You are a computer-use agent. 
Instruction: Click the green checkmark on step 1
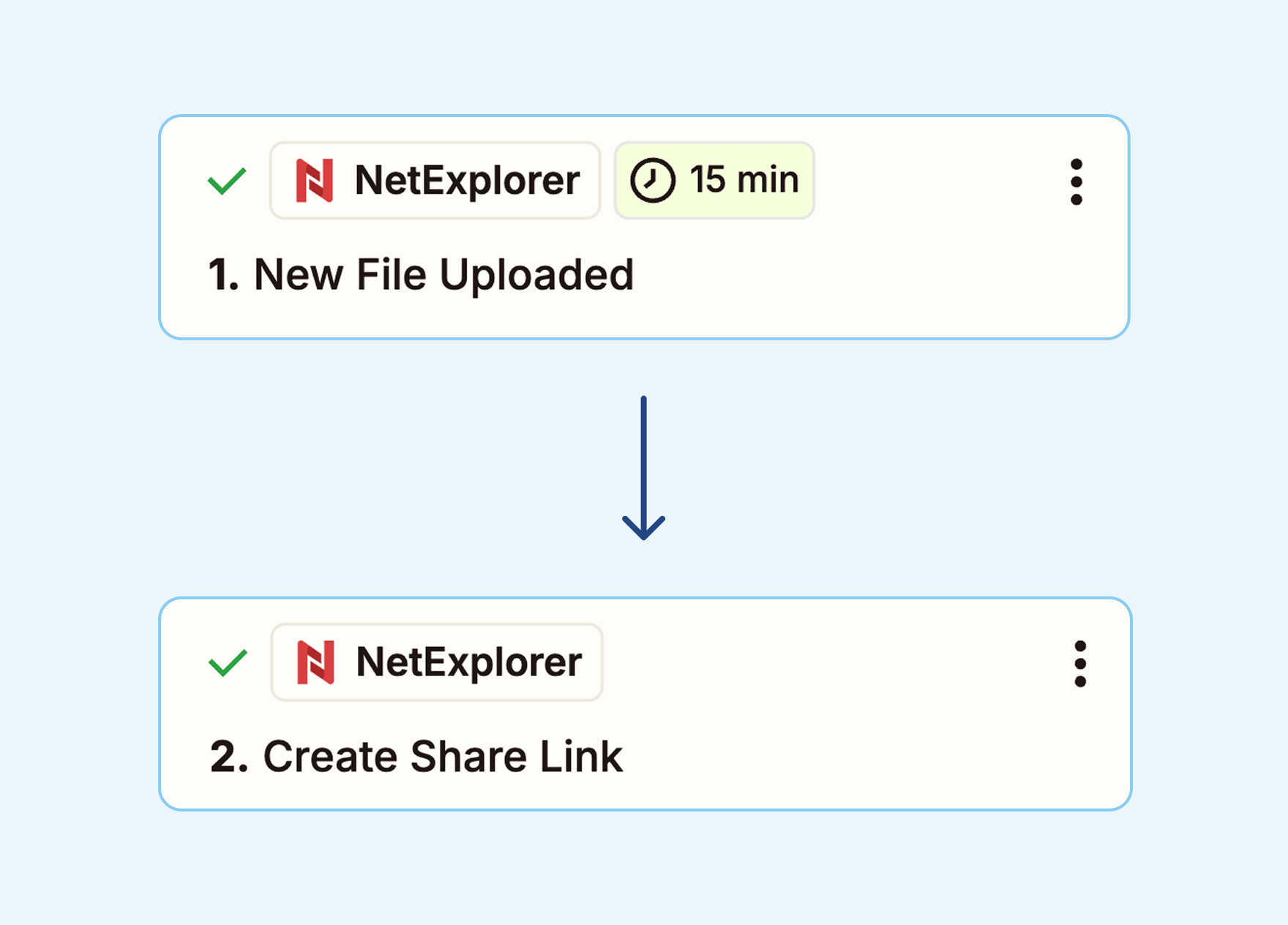tap(227, 181)
